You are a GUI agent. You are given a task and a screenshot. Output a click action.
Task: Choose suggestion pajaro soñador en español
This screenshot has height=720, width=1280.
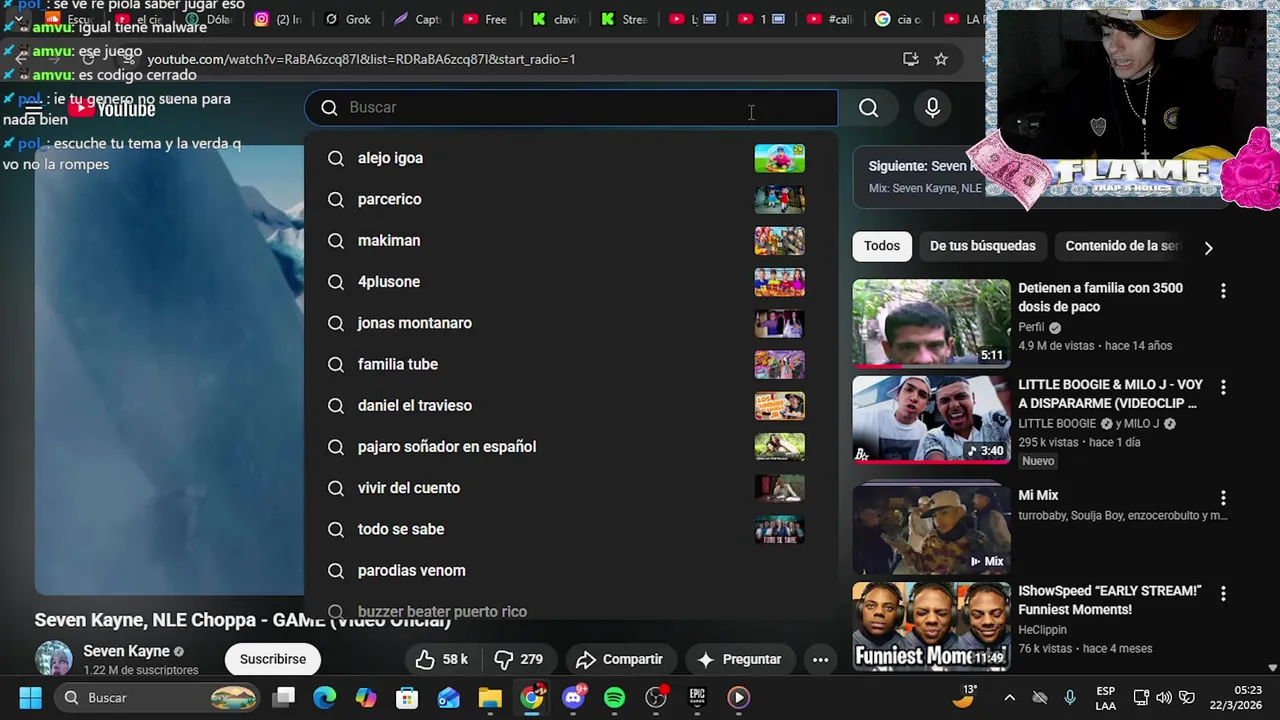(x=570, y=447)
